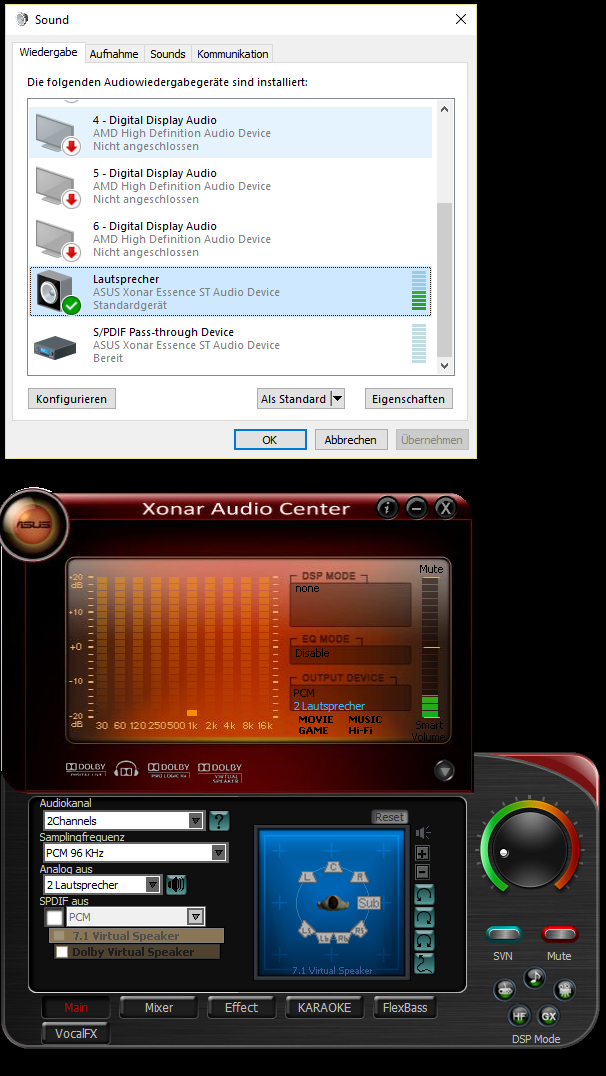Collapse the panel with the down-triangle button

tap(445, 771)
